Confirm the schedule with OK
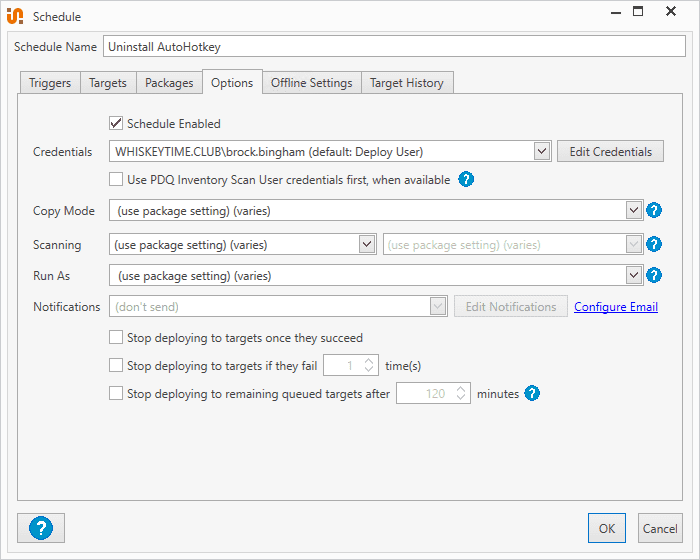Screen dimensions: 700x560 607,528
